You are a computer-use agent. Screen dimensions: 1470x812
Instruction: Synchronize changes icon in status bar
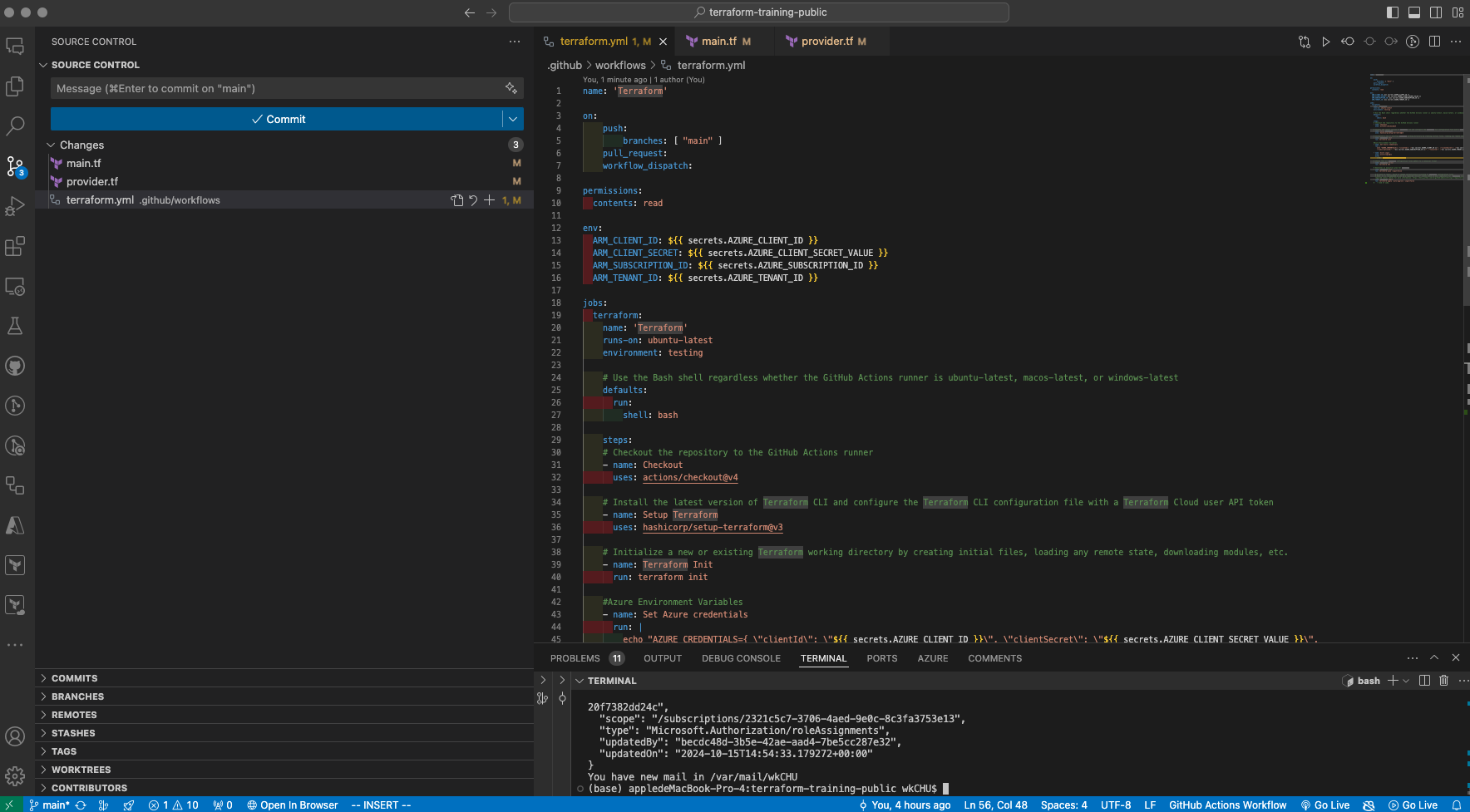81,805
